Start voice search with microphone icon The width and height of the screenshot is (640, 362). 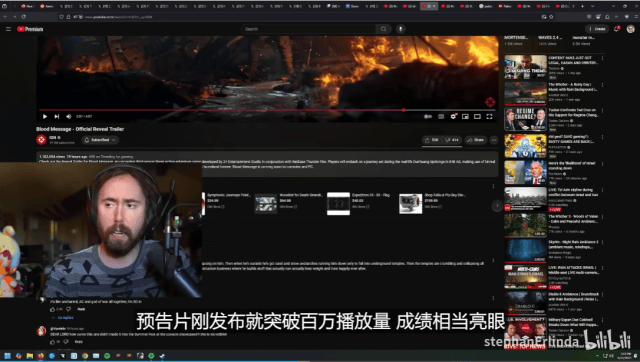pyautogui.click(x=400, y=29)
